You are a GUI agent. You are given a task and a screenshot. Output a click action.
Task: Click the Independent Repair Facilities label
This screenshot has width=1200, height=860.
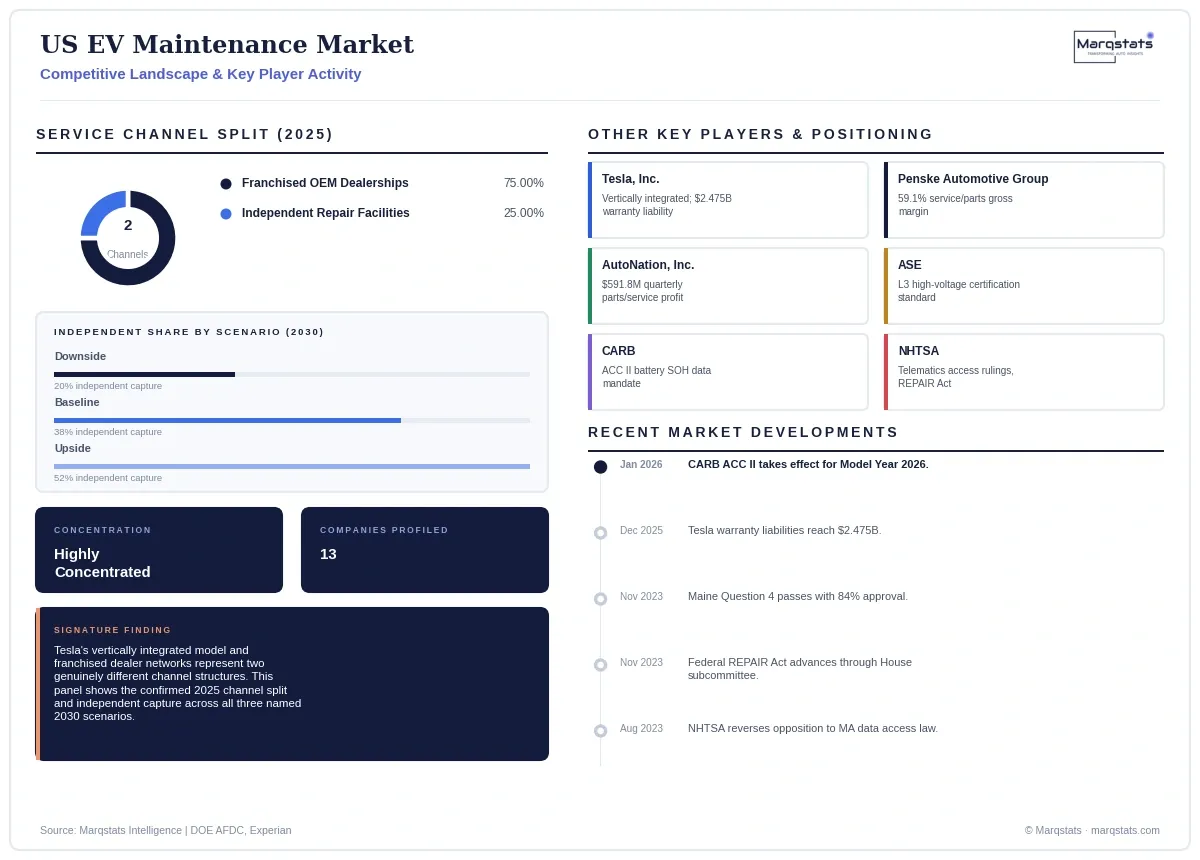click(326, 213)
